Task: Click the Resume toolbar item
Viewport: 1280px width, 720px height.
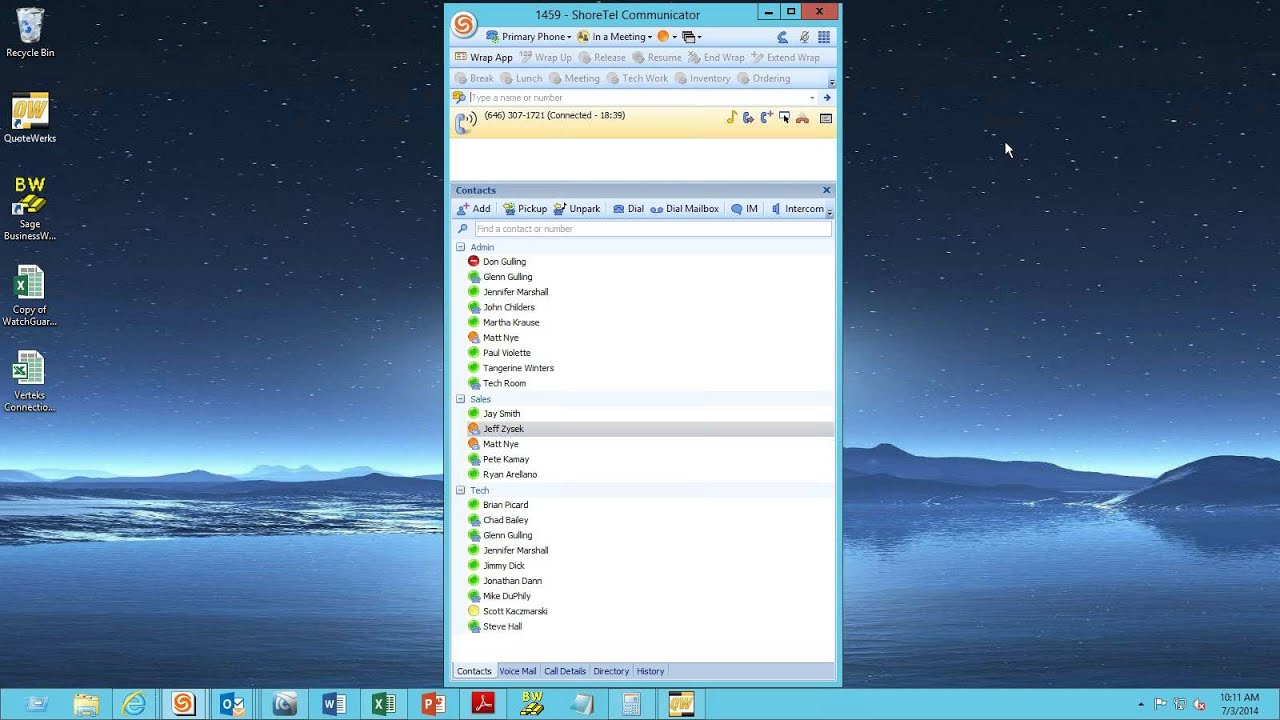Action: pyautogui.click(x=657, y=58)
